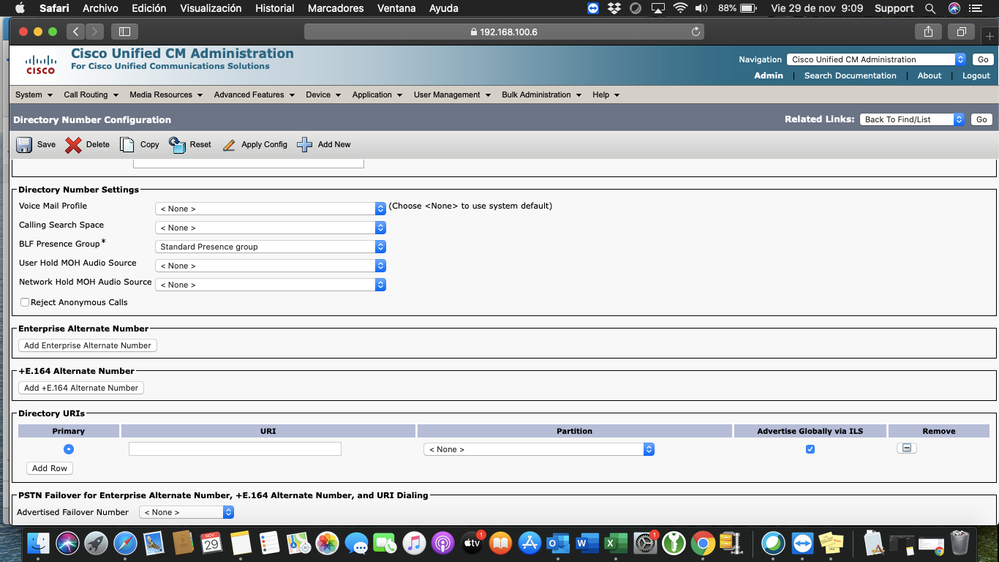The height and width of the screenshot is (562, 999).
Task: Open the Media Resources menu
Action: pos(166,94)
